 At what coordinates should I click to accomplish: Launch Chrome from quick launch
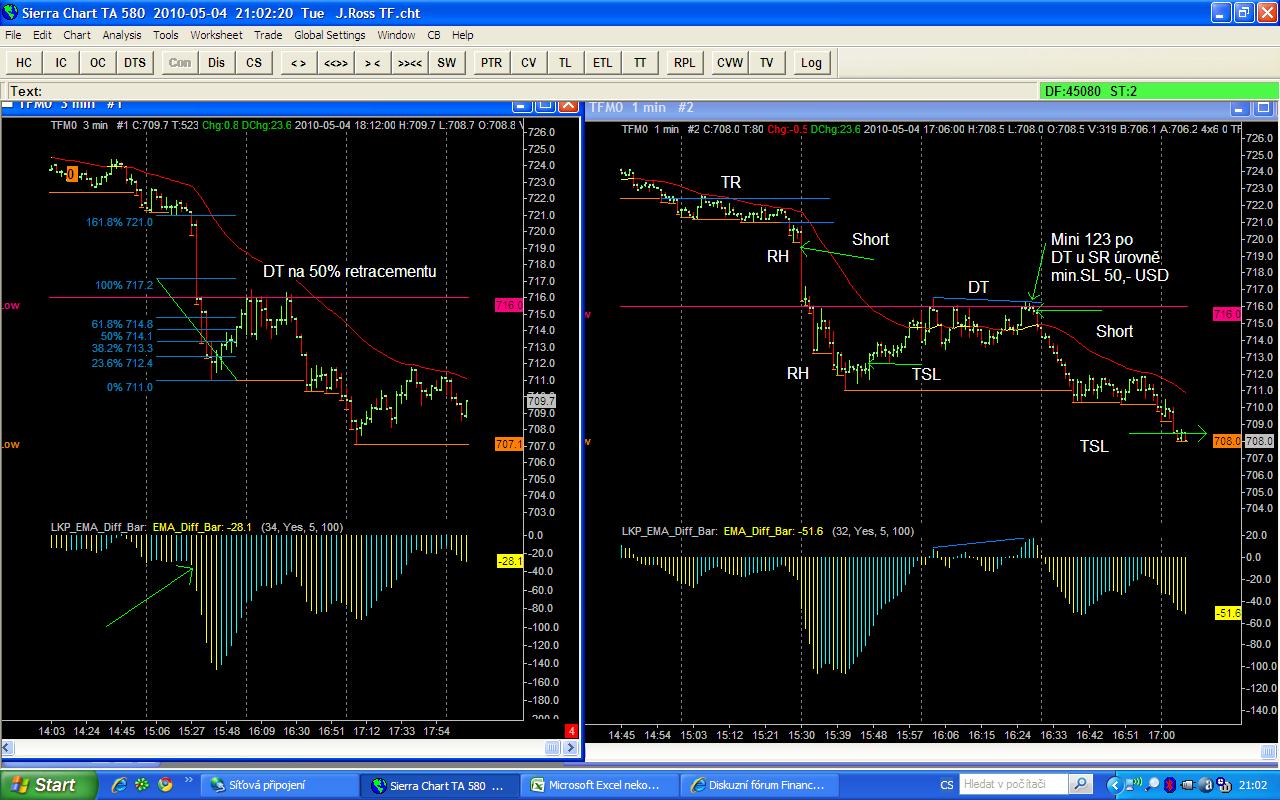point(164,785)
